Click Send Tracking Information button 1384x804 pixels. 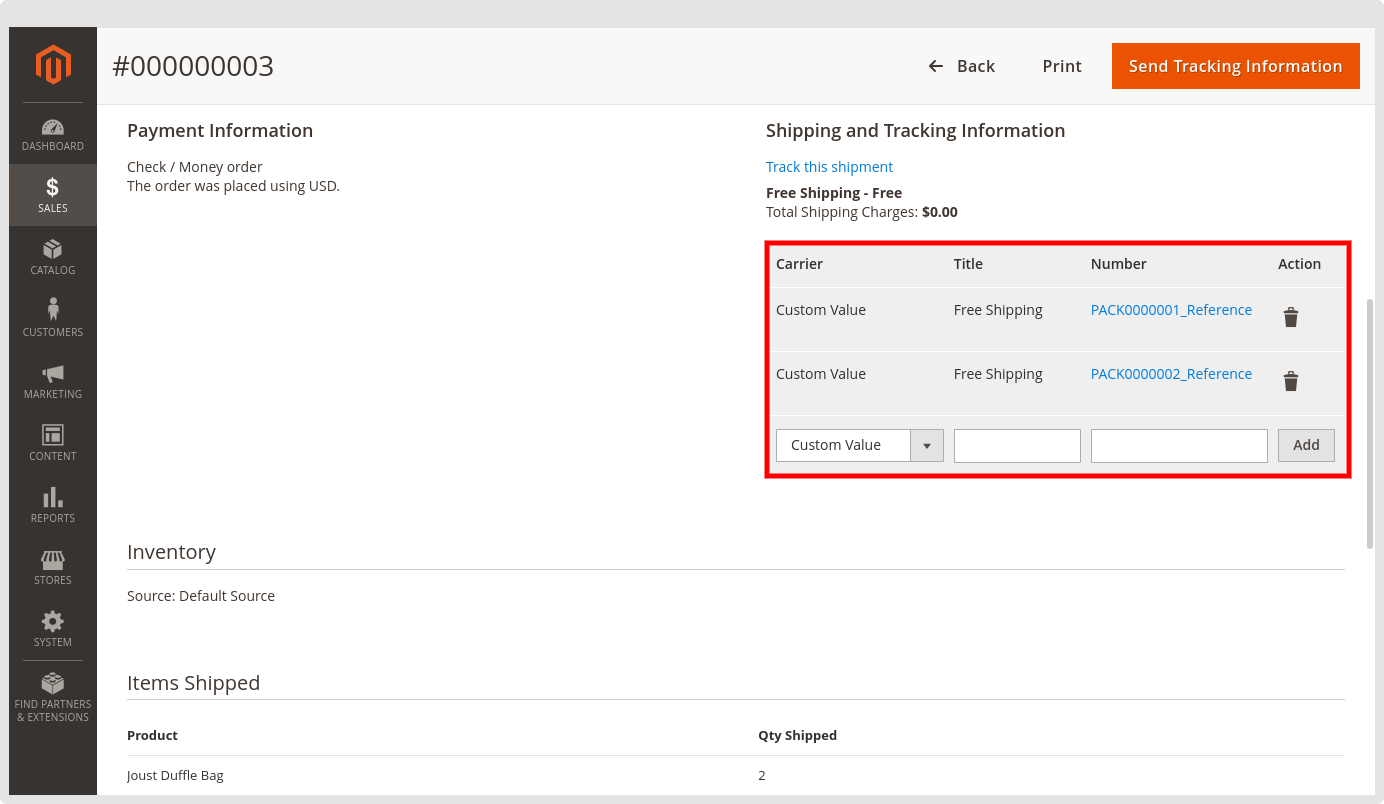[x=1235, y=66]
